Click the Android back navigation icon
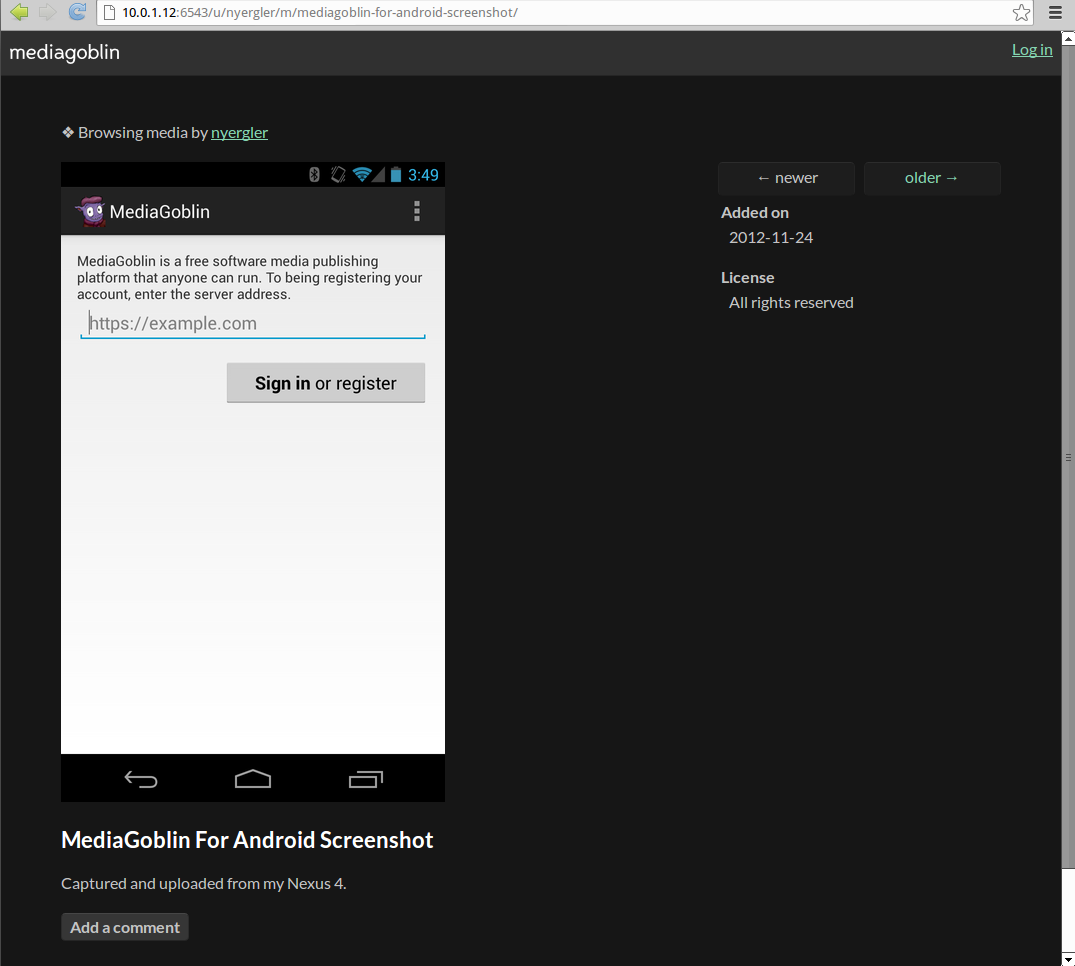 (x=141, y=779)
